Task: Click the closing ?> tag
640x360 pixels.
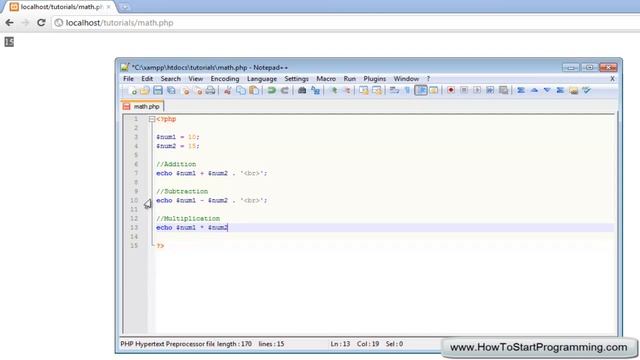Action: (x=160, y=246)
